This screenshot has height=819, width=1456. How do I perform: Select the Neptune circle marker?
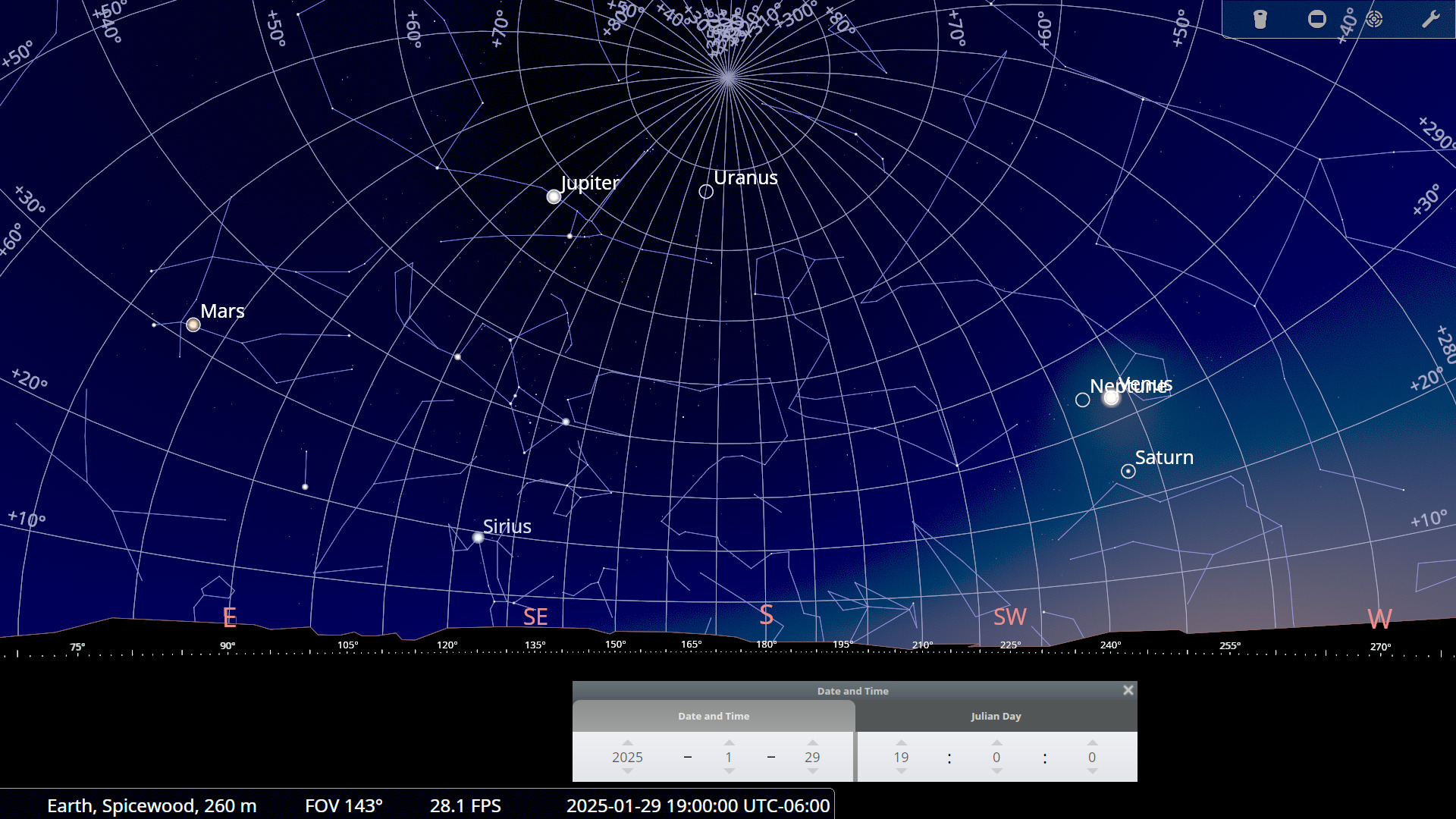click(x=1083, y=400)
